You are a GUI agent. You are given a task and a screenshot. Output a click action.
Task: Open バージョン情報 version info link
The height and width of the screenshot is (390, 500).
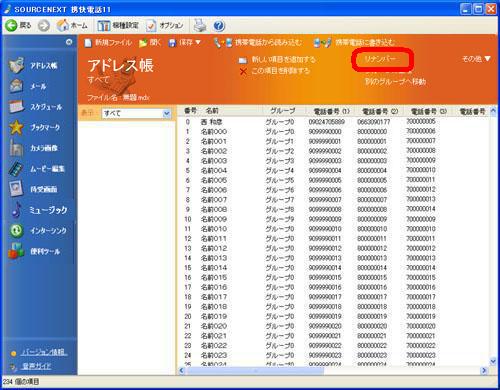(44, 352)
